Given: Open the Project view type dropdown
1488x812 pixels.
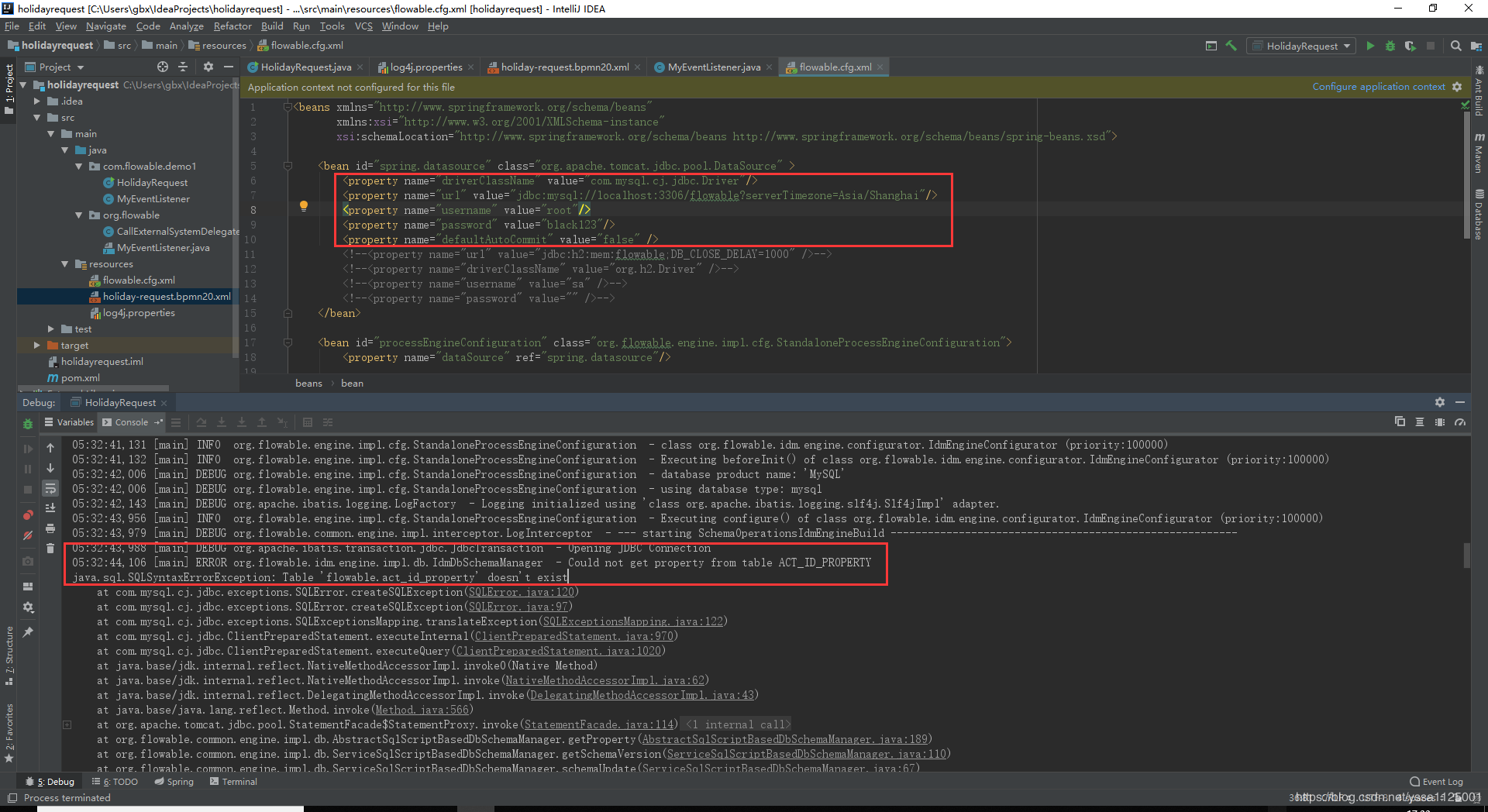Looking at the screenshot, I should 54,67.
